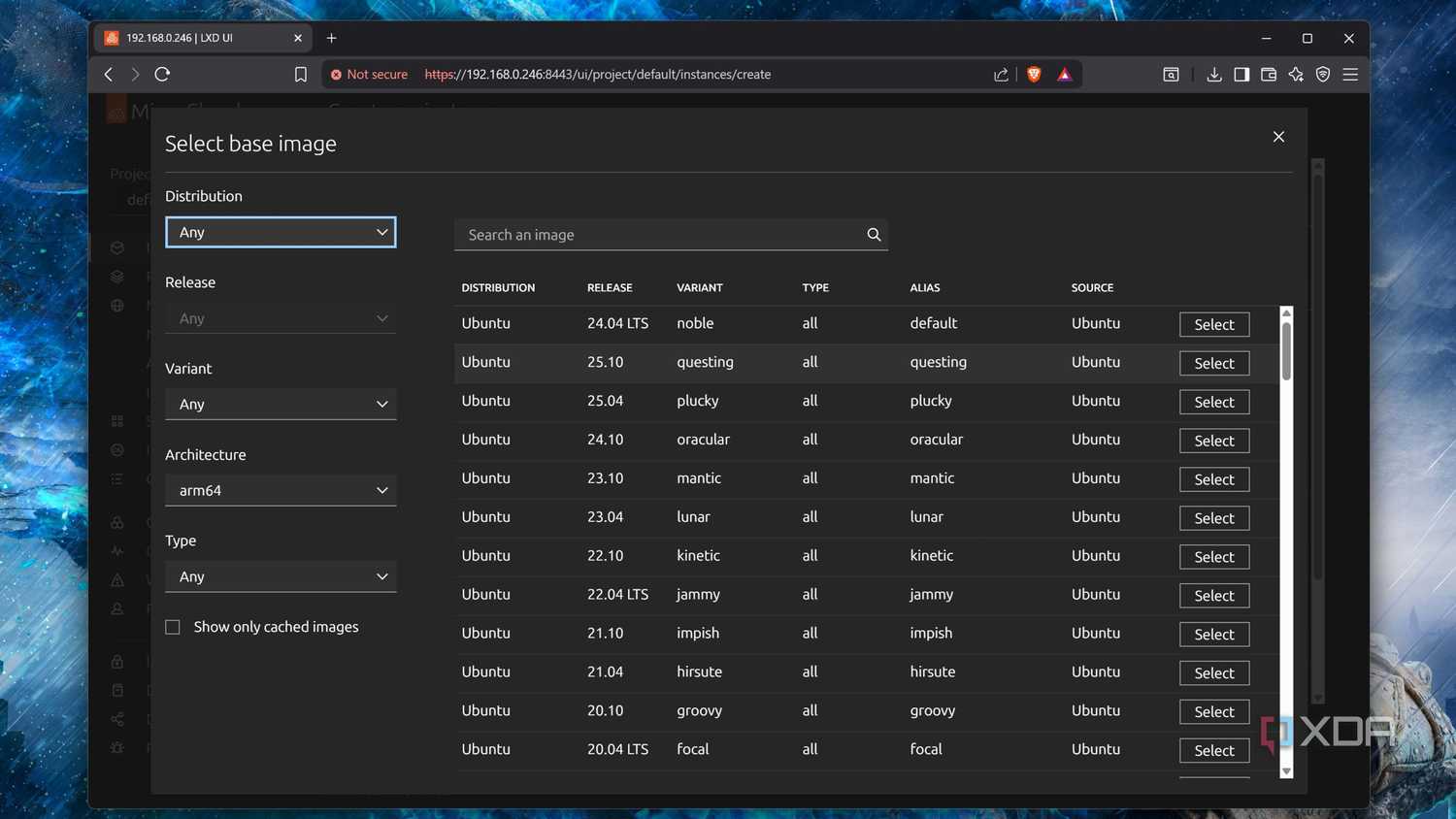Click the 'oracular' alias cell
Image resolution: width=1456 pixels, height=819 pixels.
[937, 440]
